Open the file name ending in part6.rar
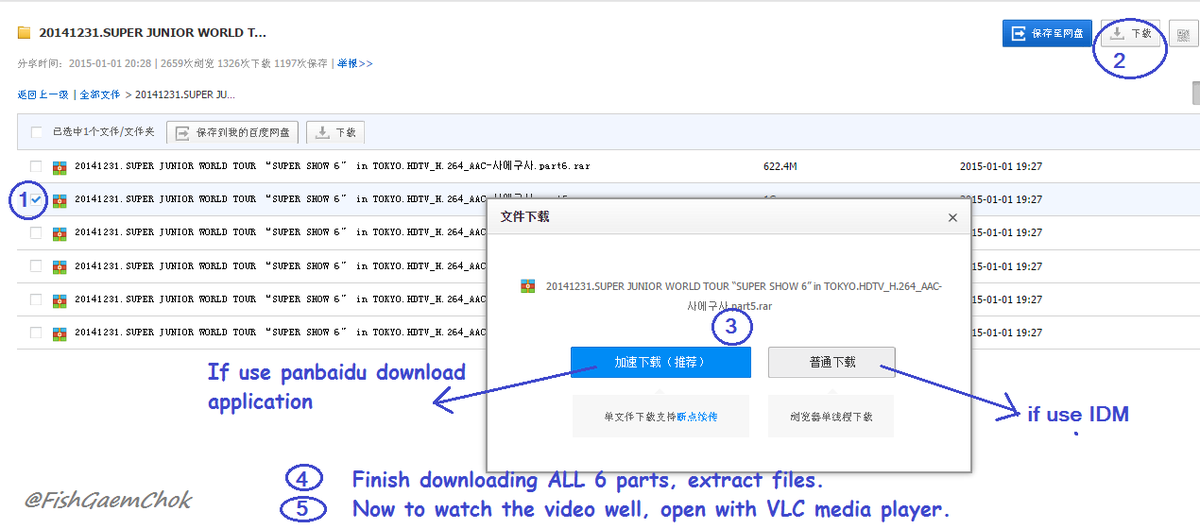 click(x=332, y=166)
